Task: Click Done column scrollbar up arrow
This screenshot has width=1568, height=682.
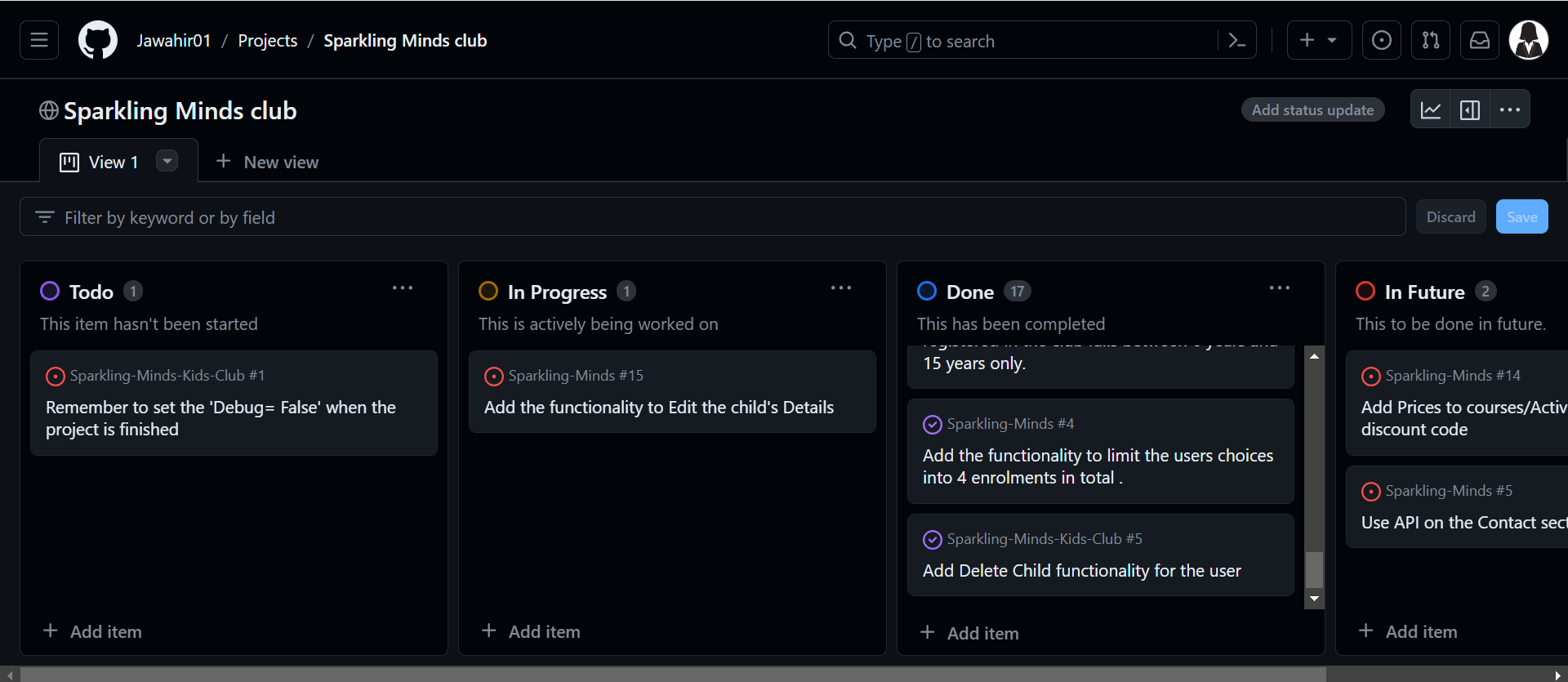Action: [x=1314, y=356]
